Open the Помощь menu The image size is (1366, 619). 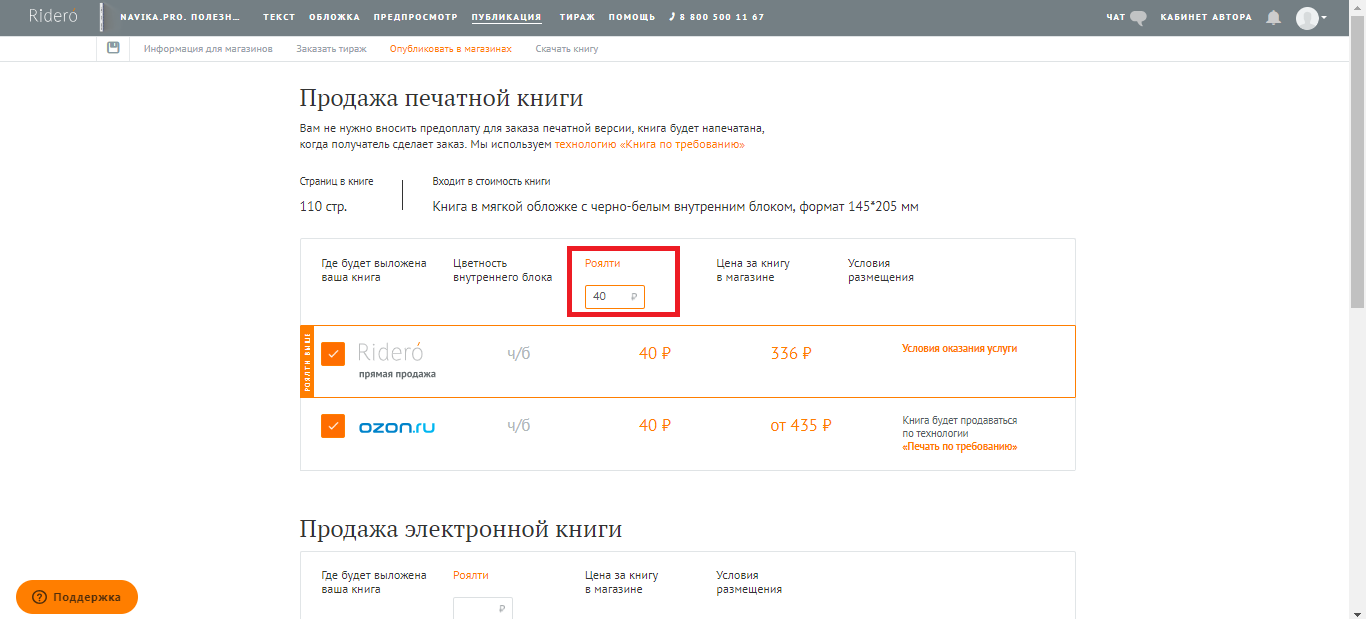pyautogui.click(x=632, y=17)
